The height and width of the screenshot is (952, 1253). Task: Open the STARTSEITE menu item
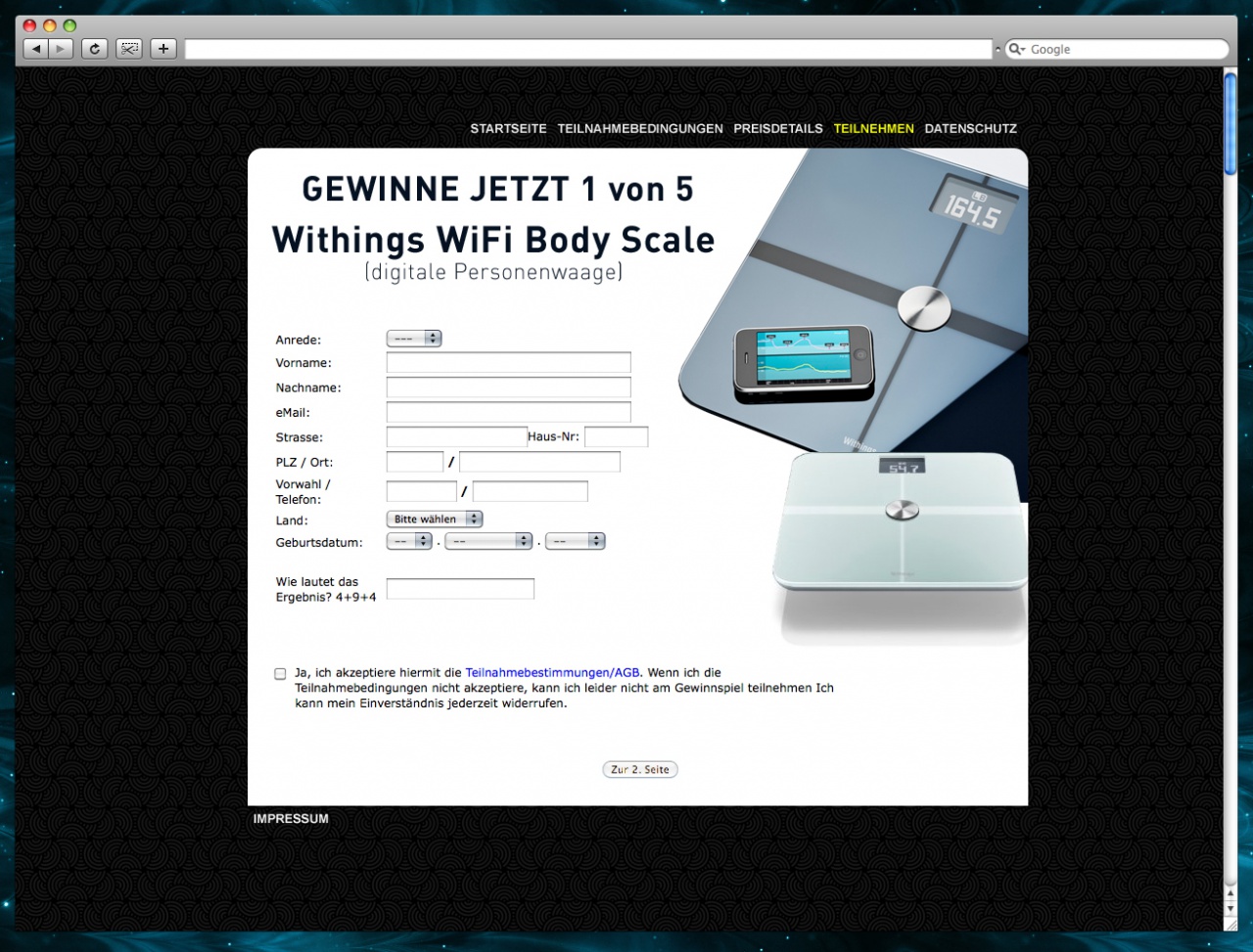tap(508, 128)
